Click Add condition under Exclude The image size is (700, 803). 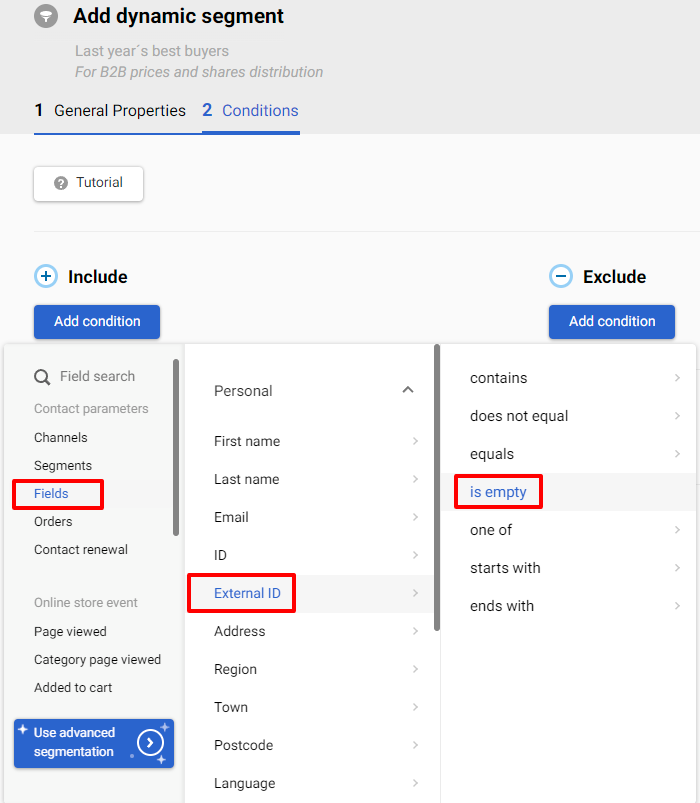611,322
